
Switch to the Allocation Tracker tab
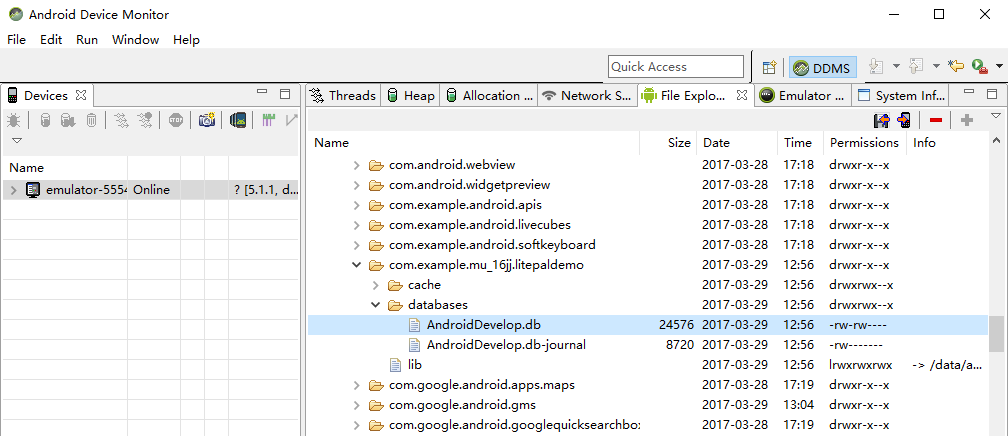tap(489, 95)
